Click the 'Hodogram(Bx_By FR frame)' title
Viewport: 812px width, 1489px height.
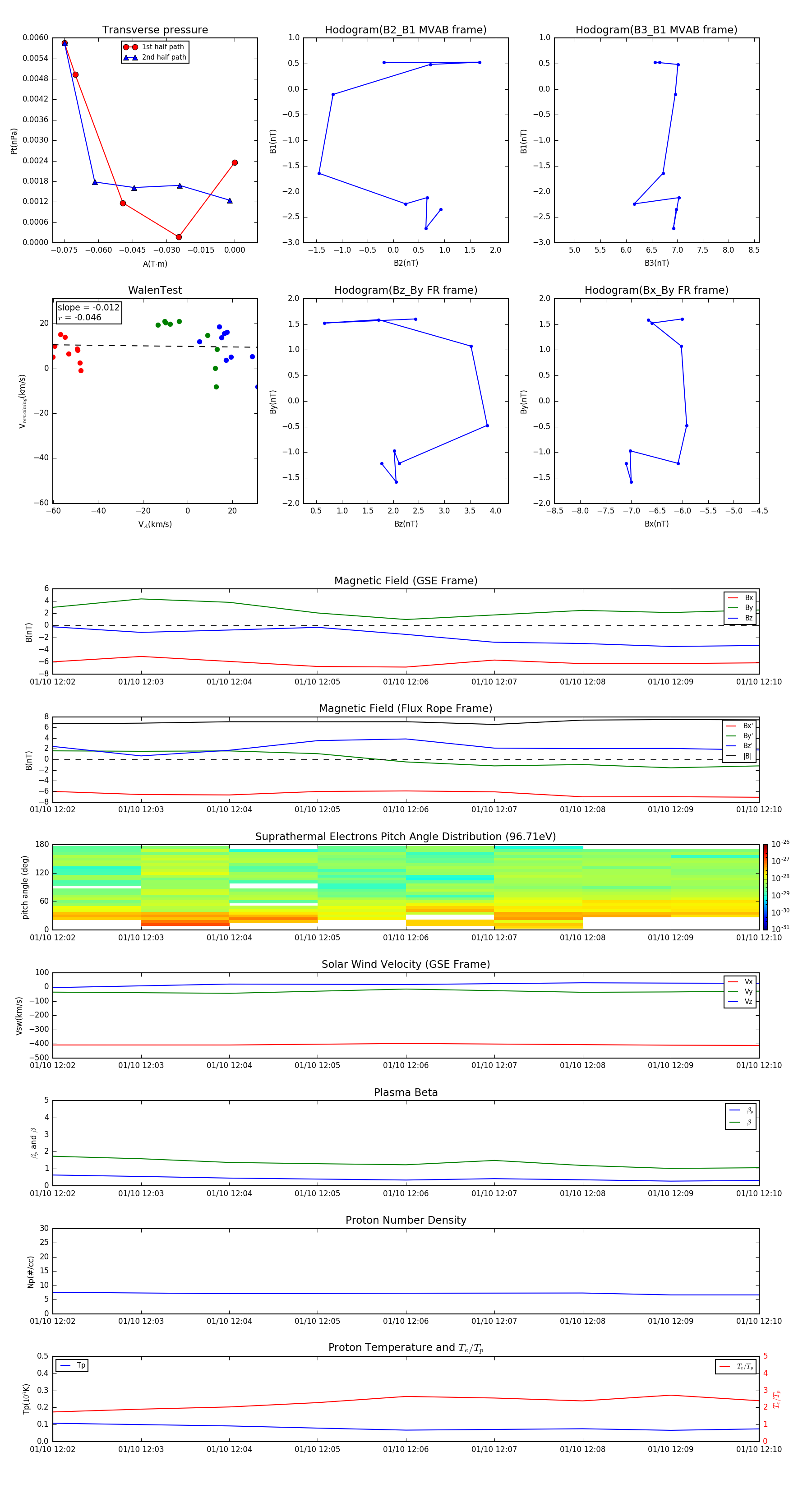coord(656,290)
